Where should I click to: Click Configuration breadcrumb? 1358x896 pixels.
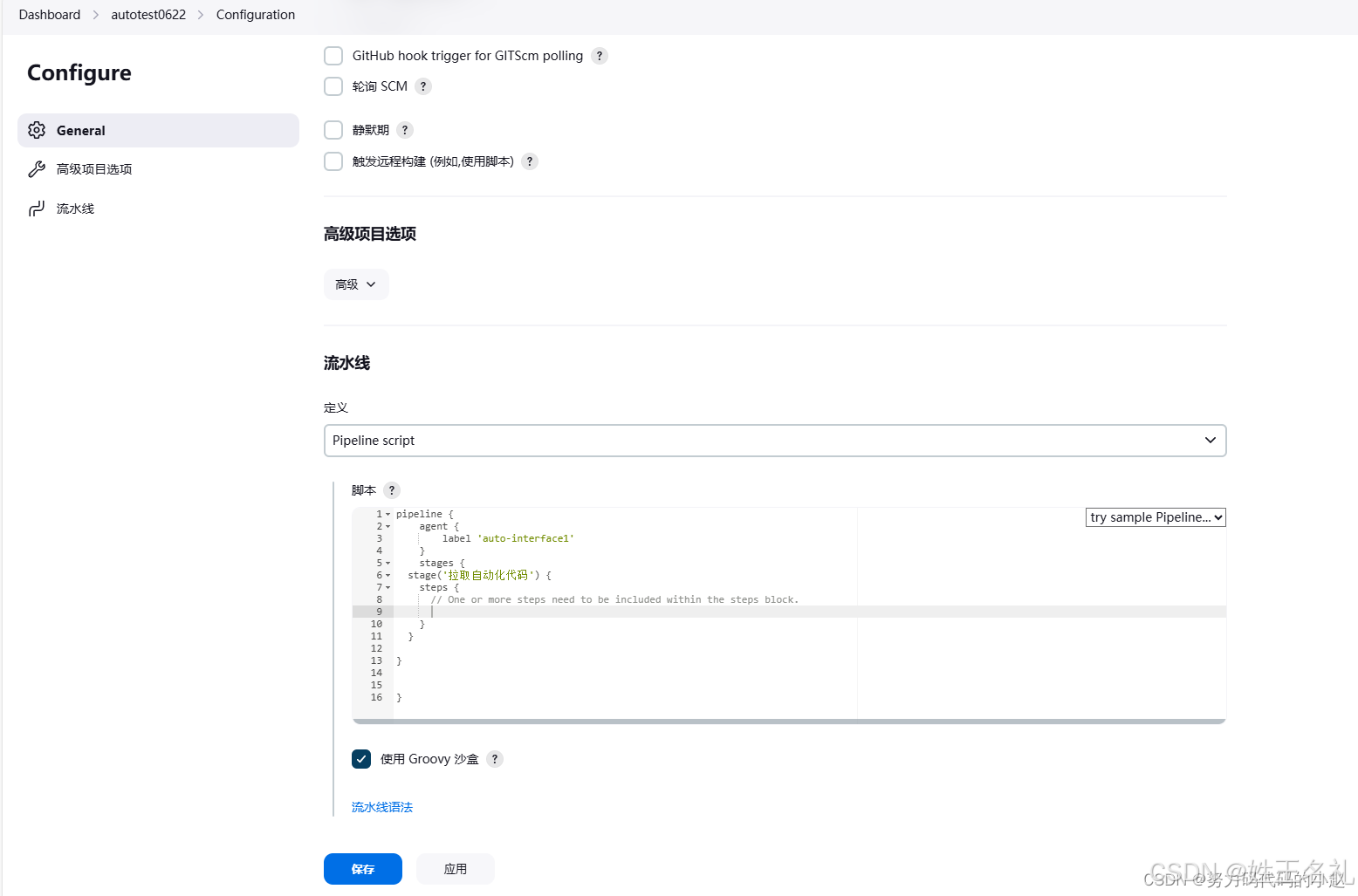click(256, 15)
